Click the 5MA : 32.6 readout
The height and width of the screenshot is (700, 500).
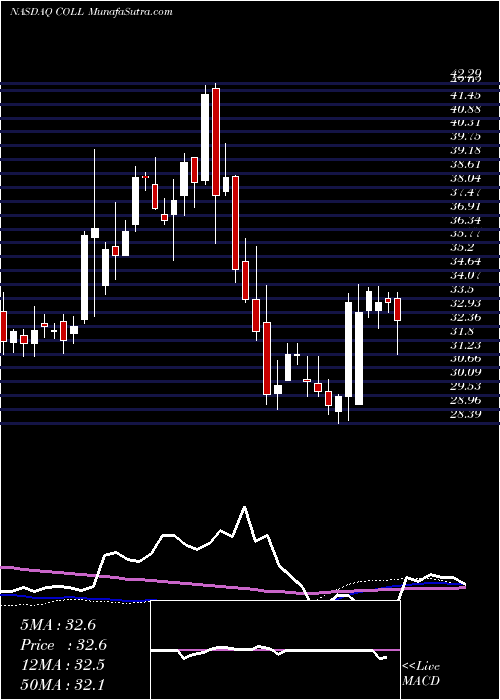point(58,625)
